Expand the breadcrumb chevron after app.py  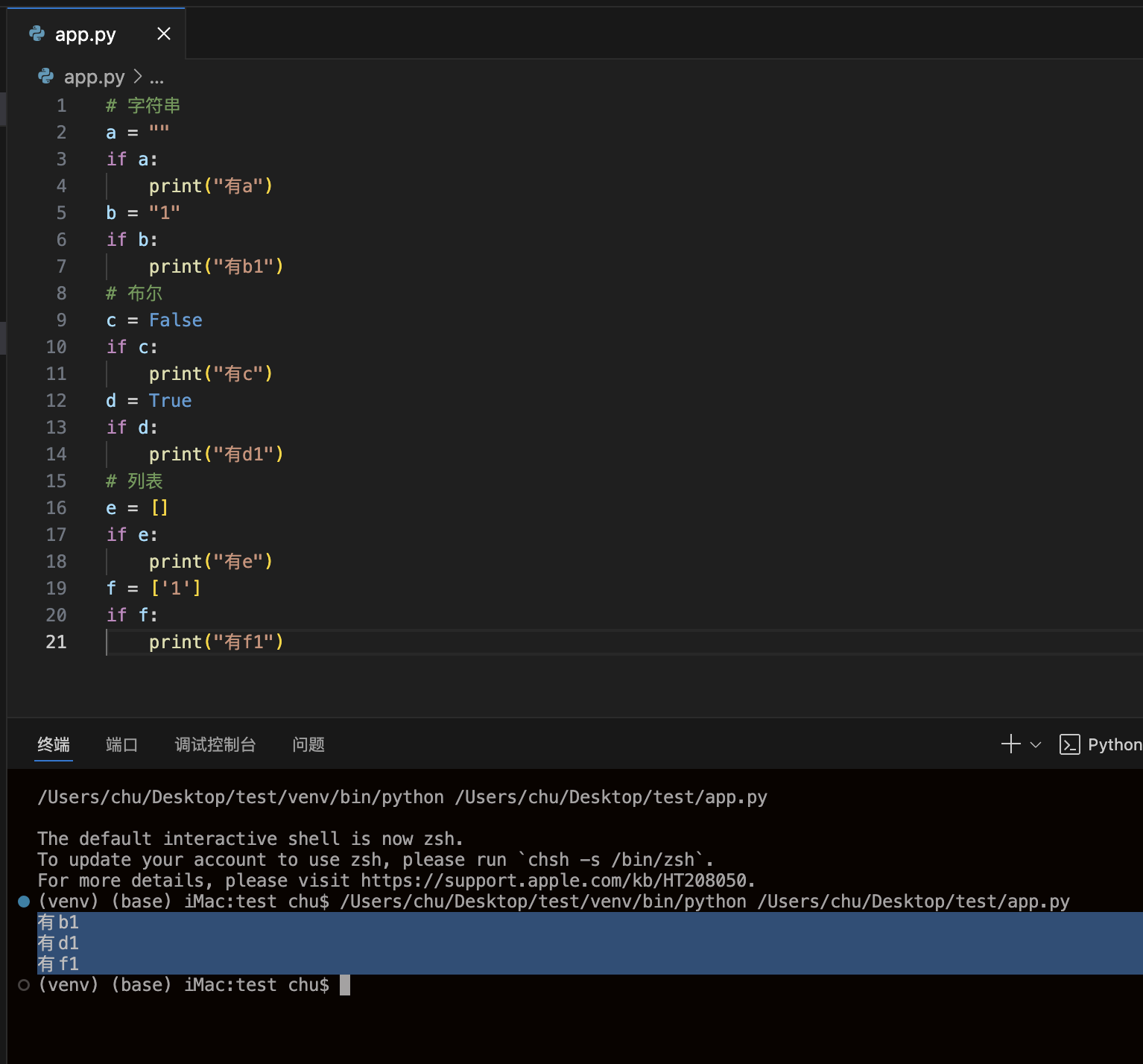(138, 76)
